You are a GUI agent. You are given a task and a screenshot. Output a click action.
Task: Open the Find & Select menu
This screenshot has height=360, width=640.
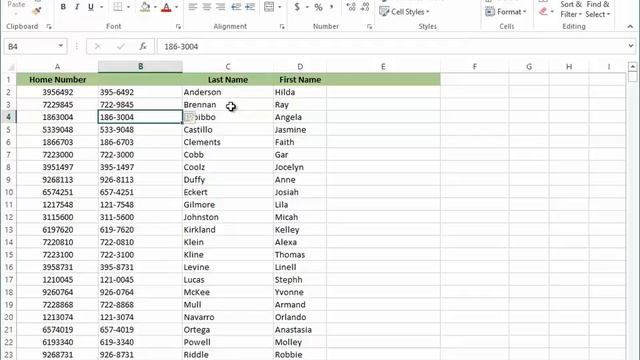pos(598,9)
